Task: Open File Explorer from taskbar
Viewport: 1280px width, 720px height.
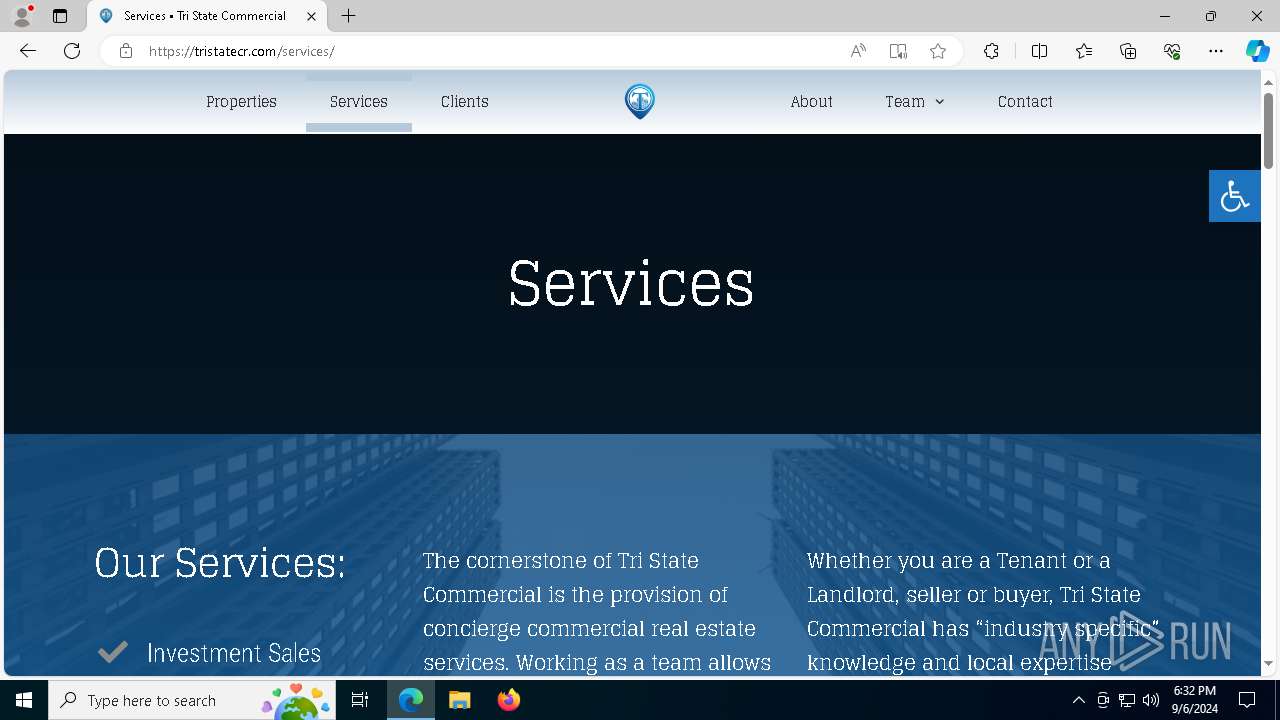Action: click(x=459, y=700)
